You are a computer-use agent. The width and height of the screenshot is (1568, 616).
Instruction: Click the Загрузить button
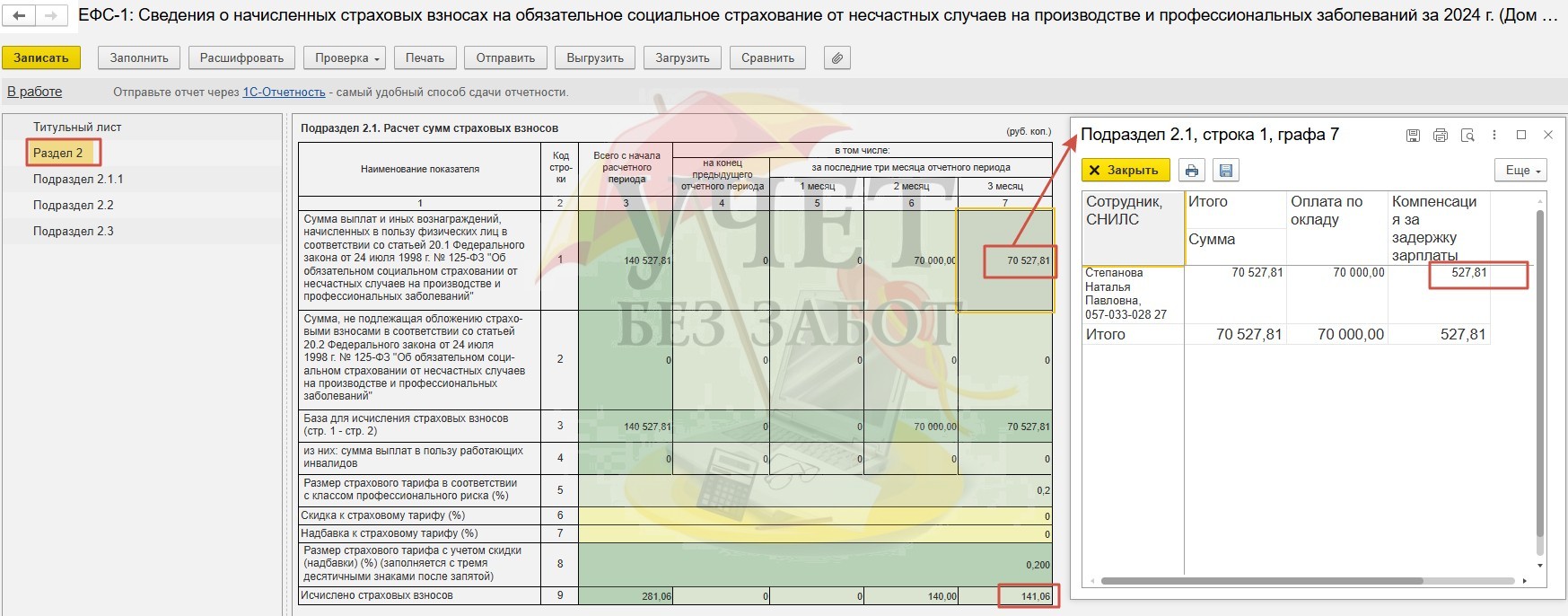click(x=683, y=58)
